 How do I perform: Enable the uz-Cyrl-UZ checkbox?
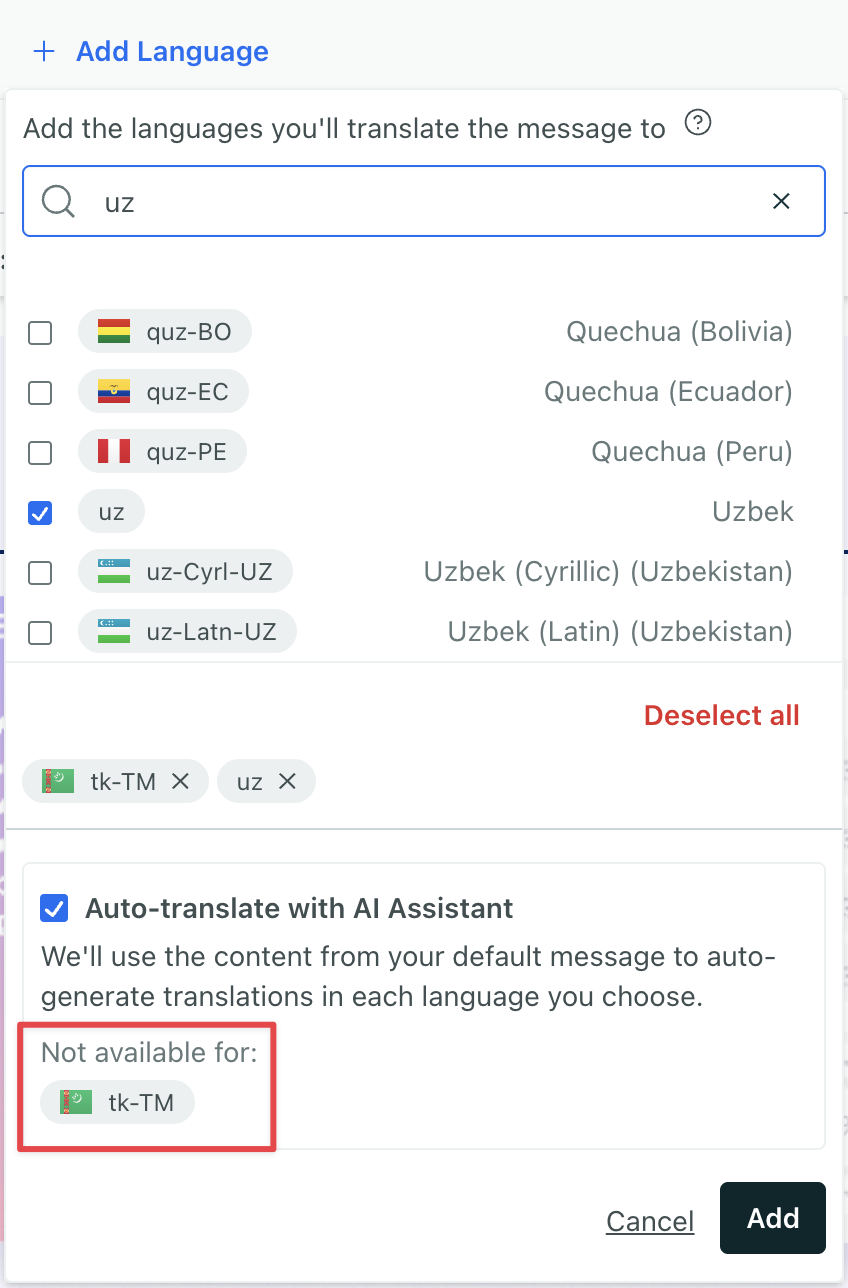tap(40, 572)
